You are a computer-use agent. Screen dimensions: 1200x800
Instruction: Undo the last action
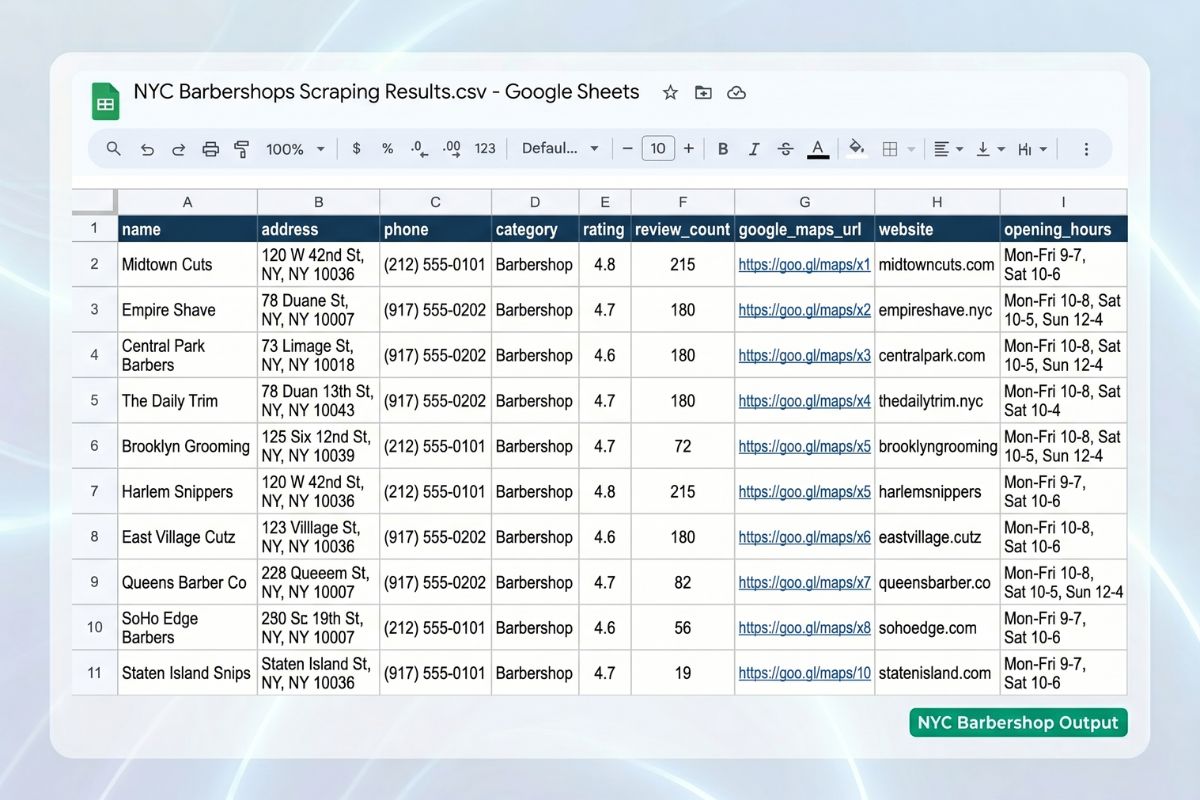coord(147,148)
